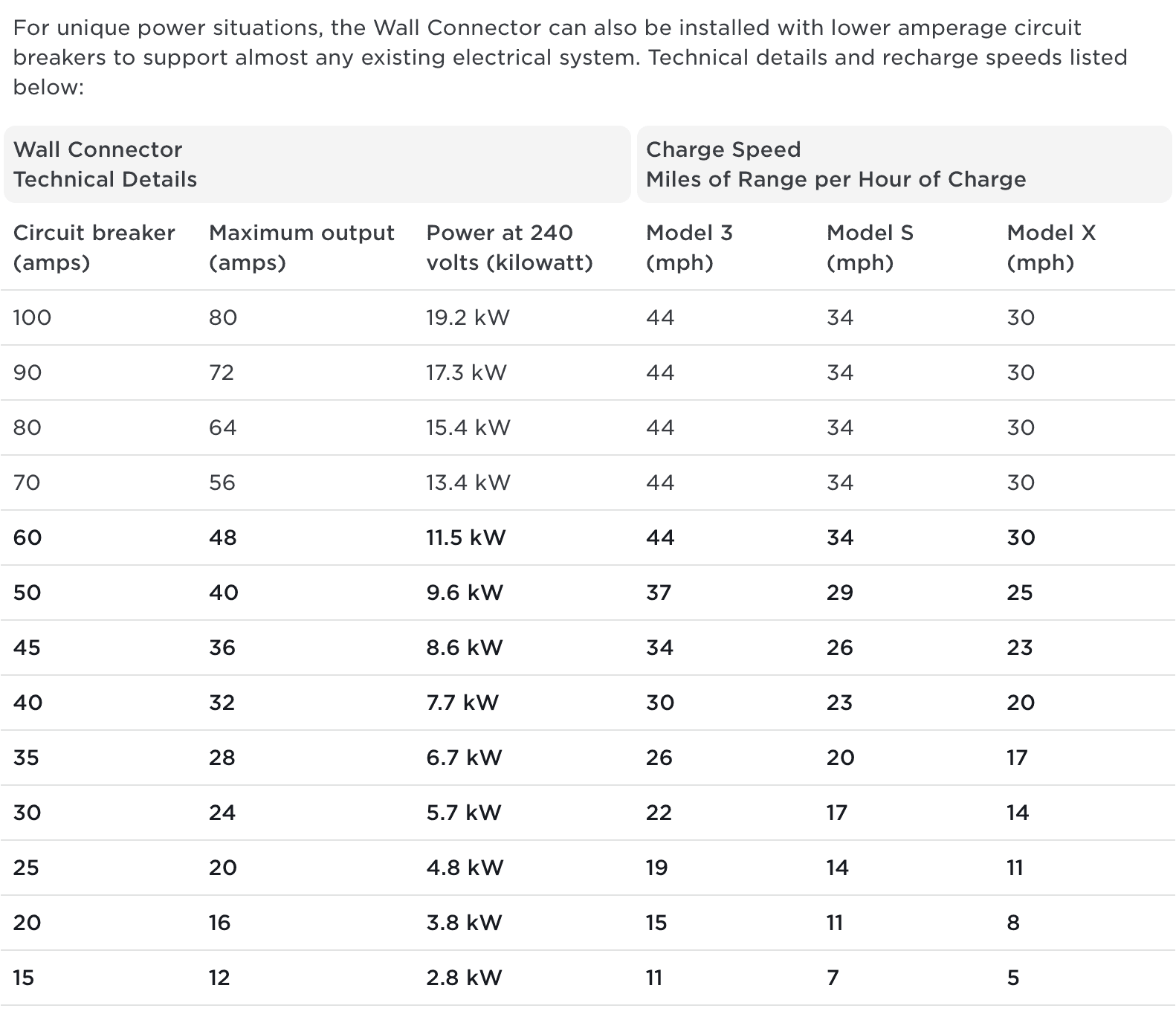The image size is (1176, 1020).
Task: Click the 2.8 kW power cell
Action: [464, 978]
